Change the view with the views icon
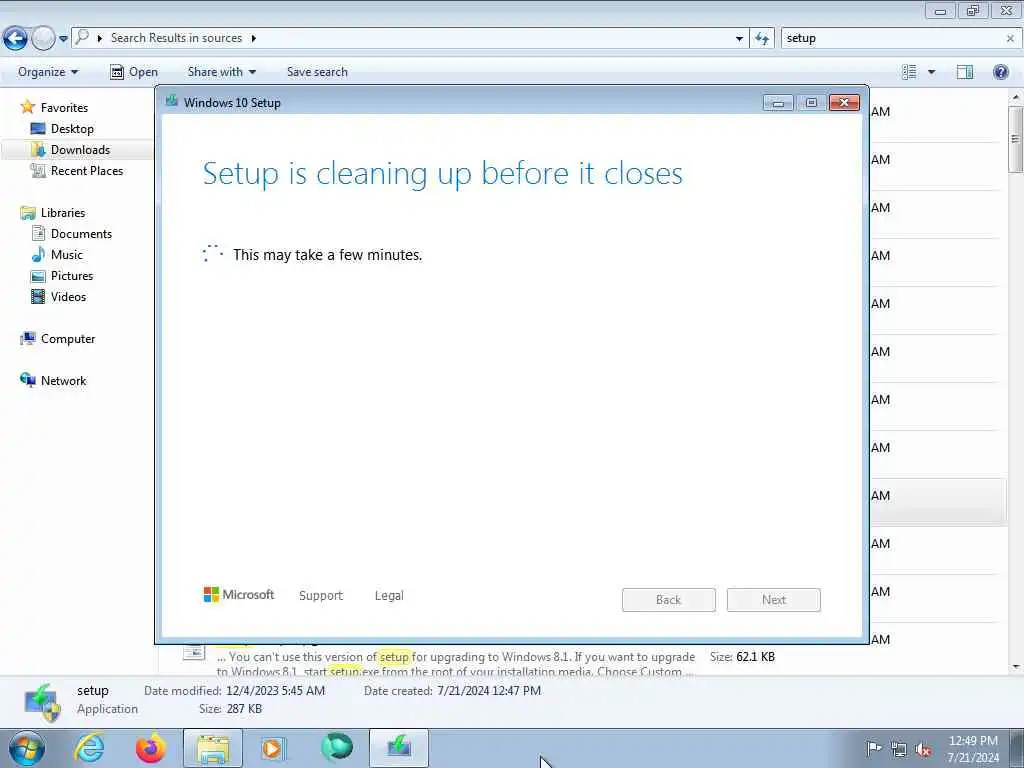1024x768 pixels. 909,72
